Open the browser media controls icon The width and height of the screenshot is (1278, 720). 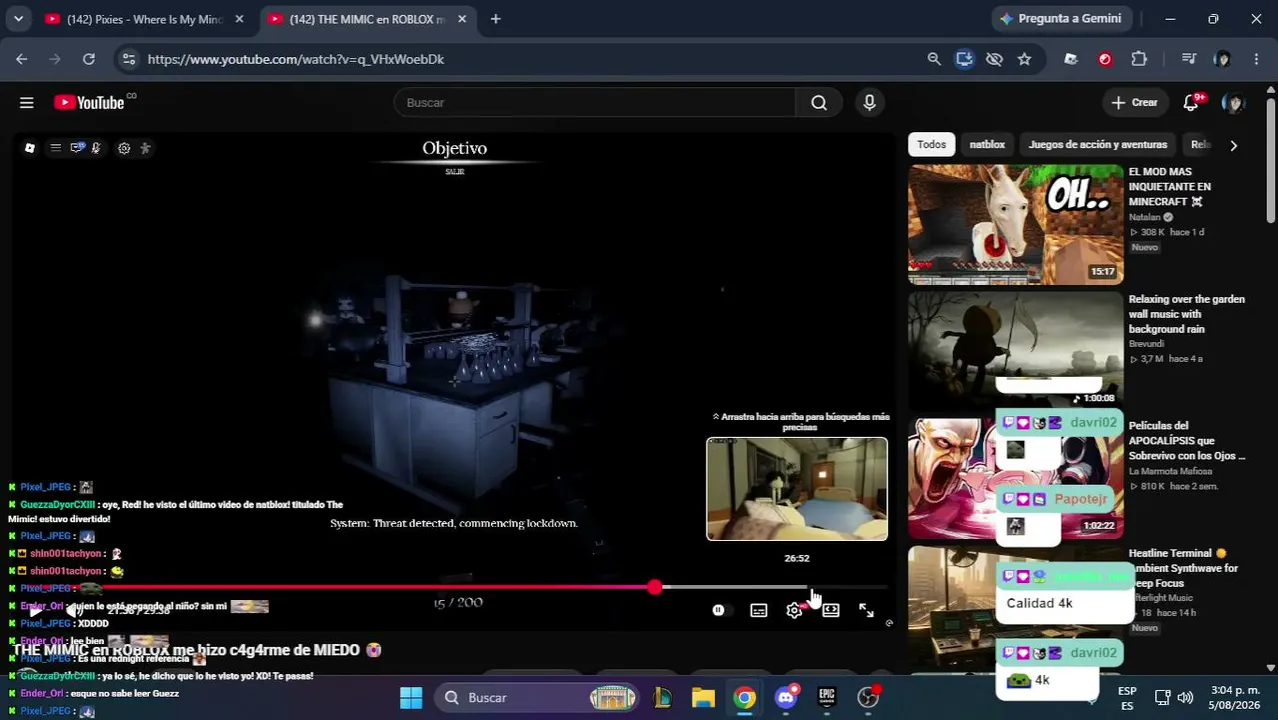pyautogui.click(x=1189, y=59)
